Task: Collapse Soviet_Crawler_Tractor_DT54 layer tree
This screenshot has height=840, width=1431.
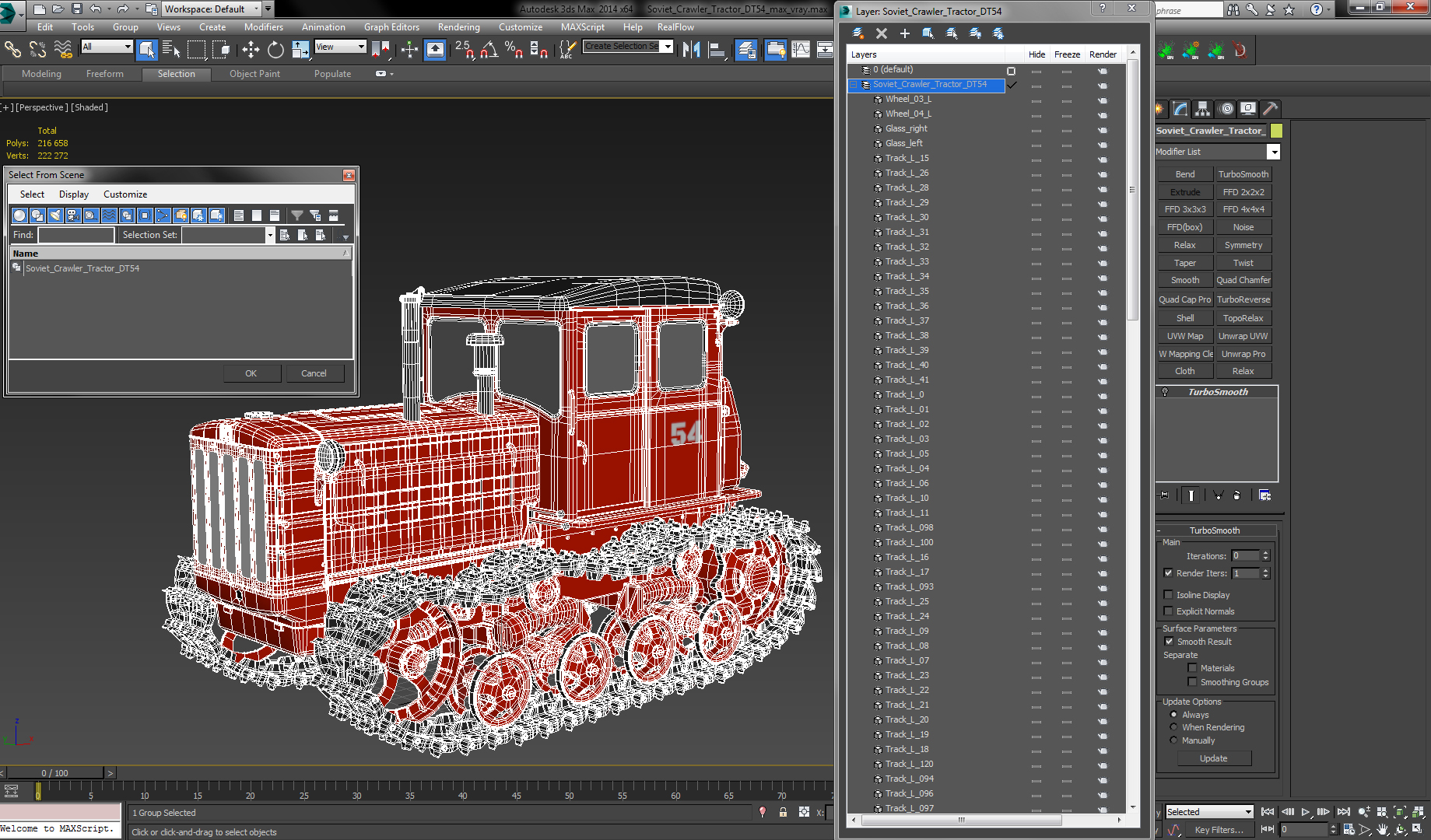Action: [x=854, y=84]
